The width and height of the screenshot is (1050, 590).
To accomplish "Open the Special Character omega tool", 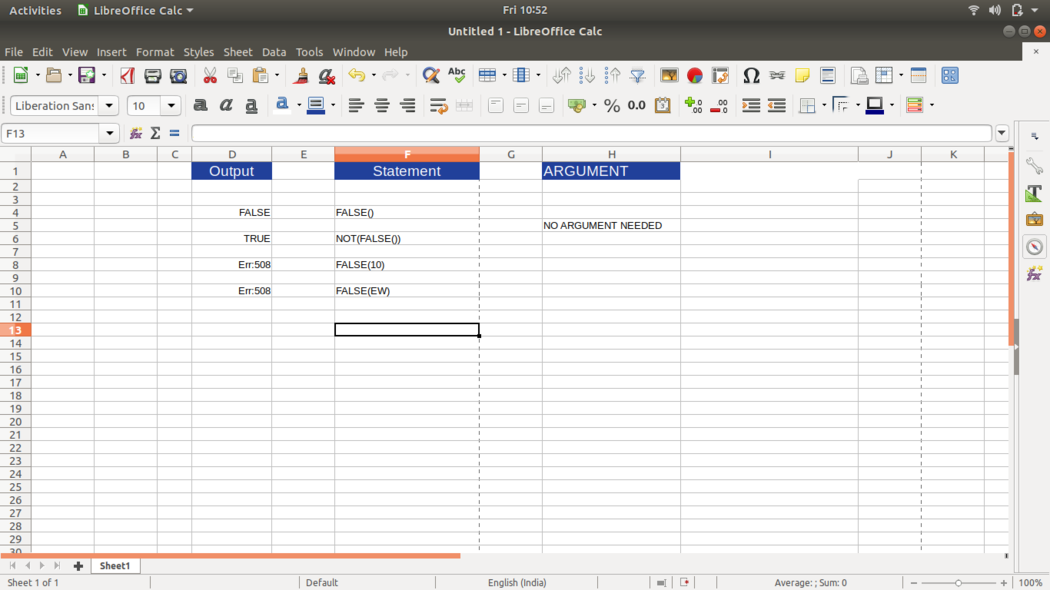I will [751, 76].
